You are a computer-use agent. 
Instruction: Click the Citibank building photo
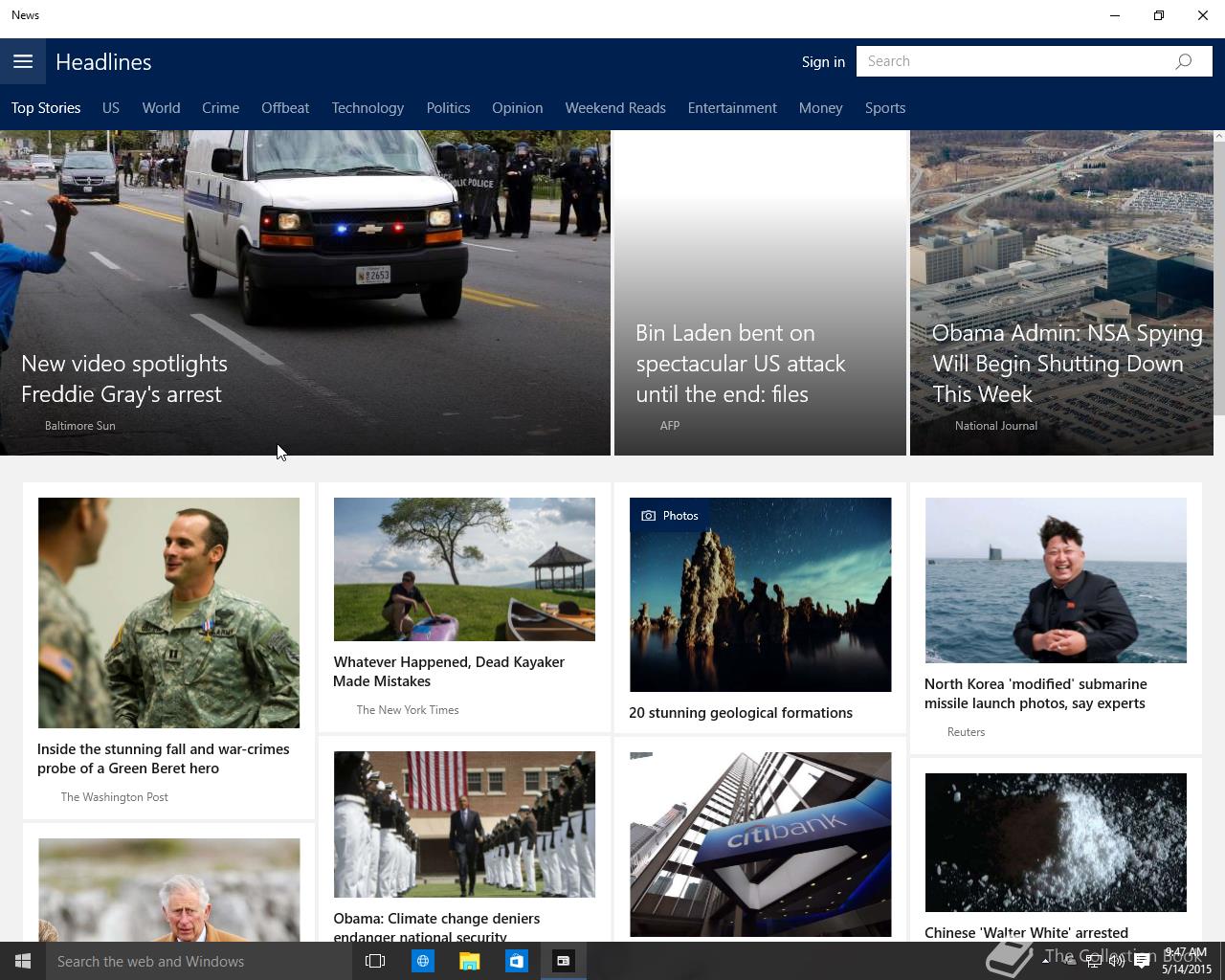[x=760, y=844]
